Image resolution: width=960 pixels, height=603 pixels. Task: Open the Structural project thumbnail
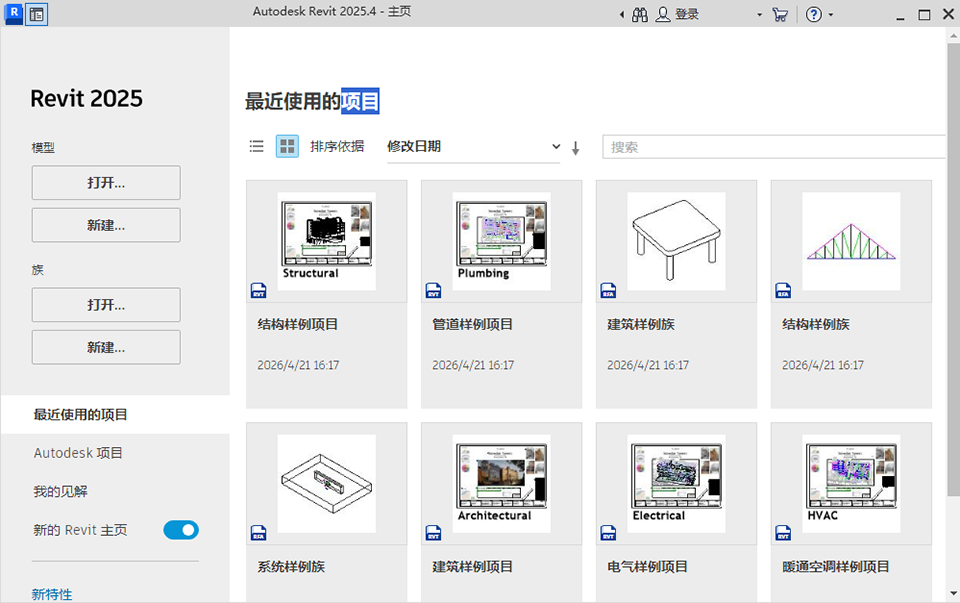coord(326,241)
